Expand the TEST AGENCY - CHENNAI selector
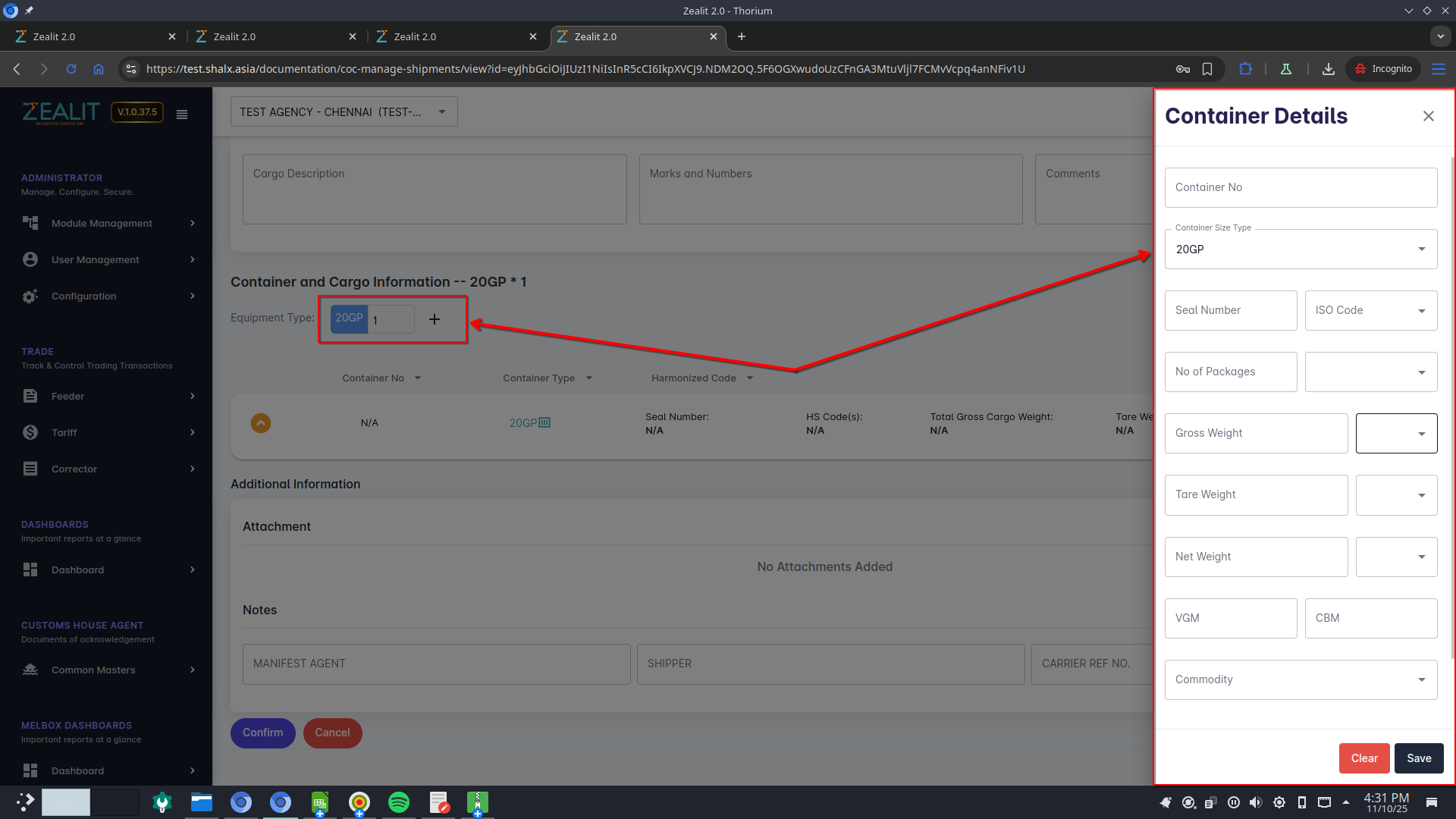This screenshot has height=819, width=1456. click(x=344, y=112)
